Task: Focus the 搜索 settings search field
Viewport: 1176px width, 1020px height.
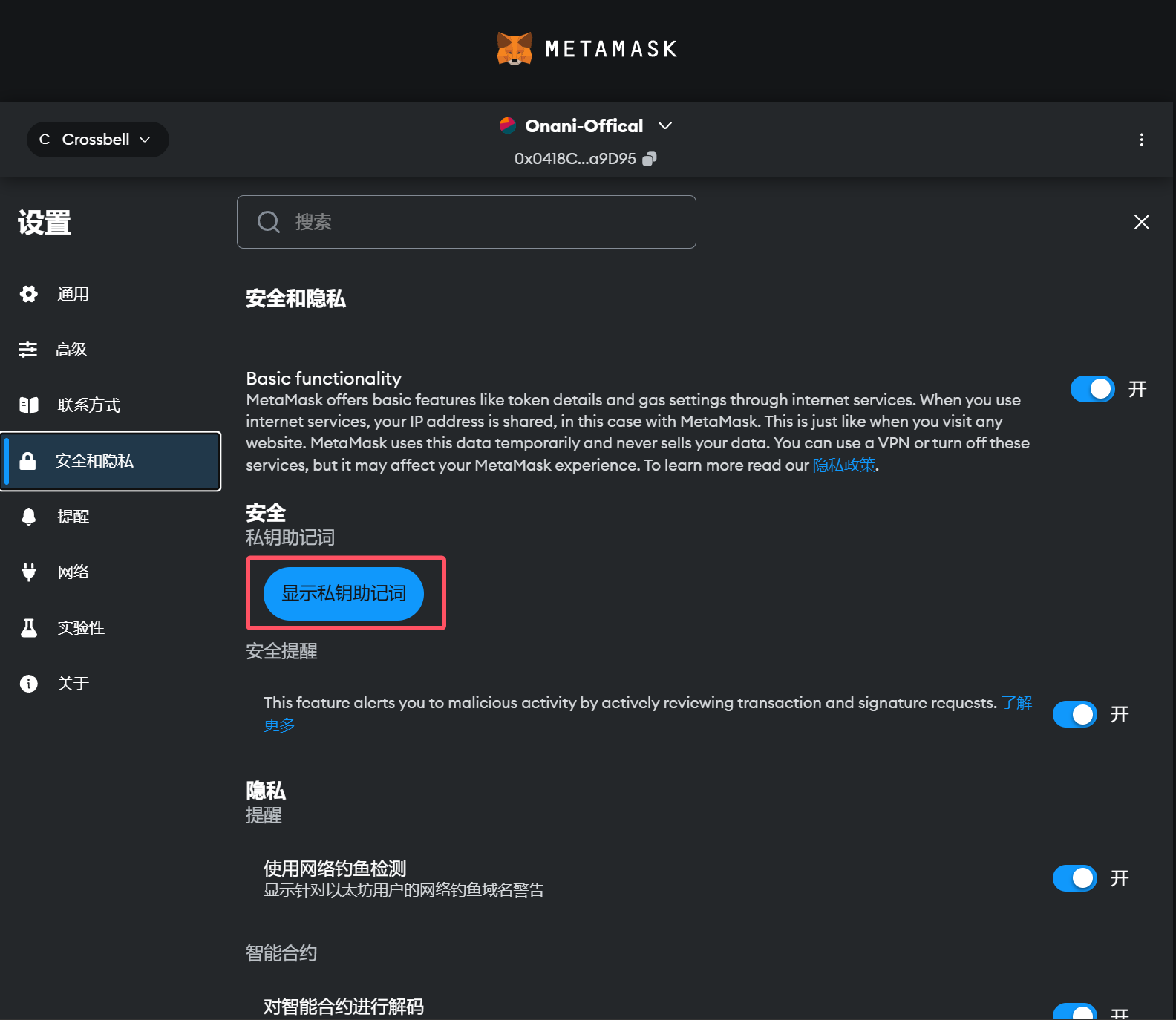Action: pyautogui.click(x=466, y=222)
